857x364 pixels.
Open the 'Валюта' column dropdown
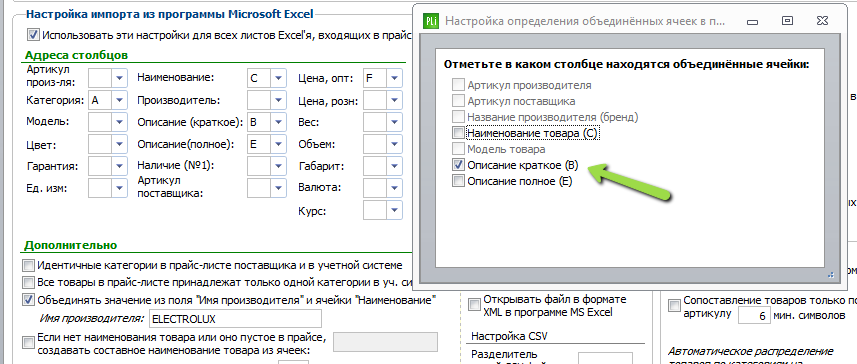(395, 189)
